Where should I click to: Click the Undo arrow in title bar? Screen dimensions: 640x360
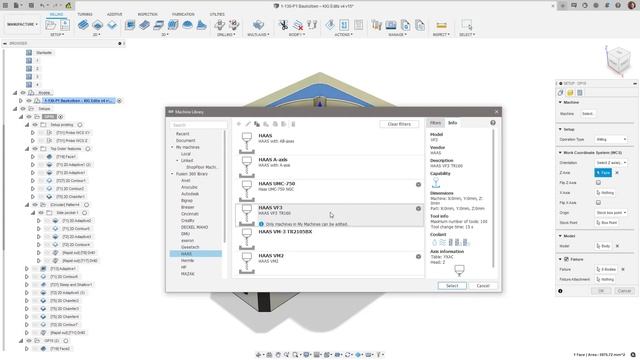42,5
